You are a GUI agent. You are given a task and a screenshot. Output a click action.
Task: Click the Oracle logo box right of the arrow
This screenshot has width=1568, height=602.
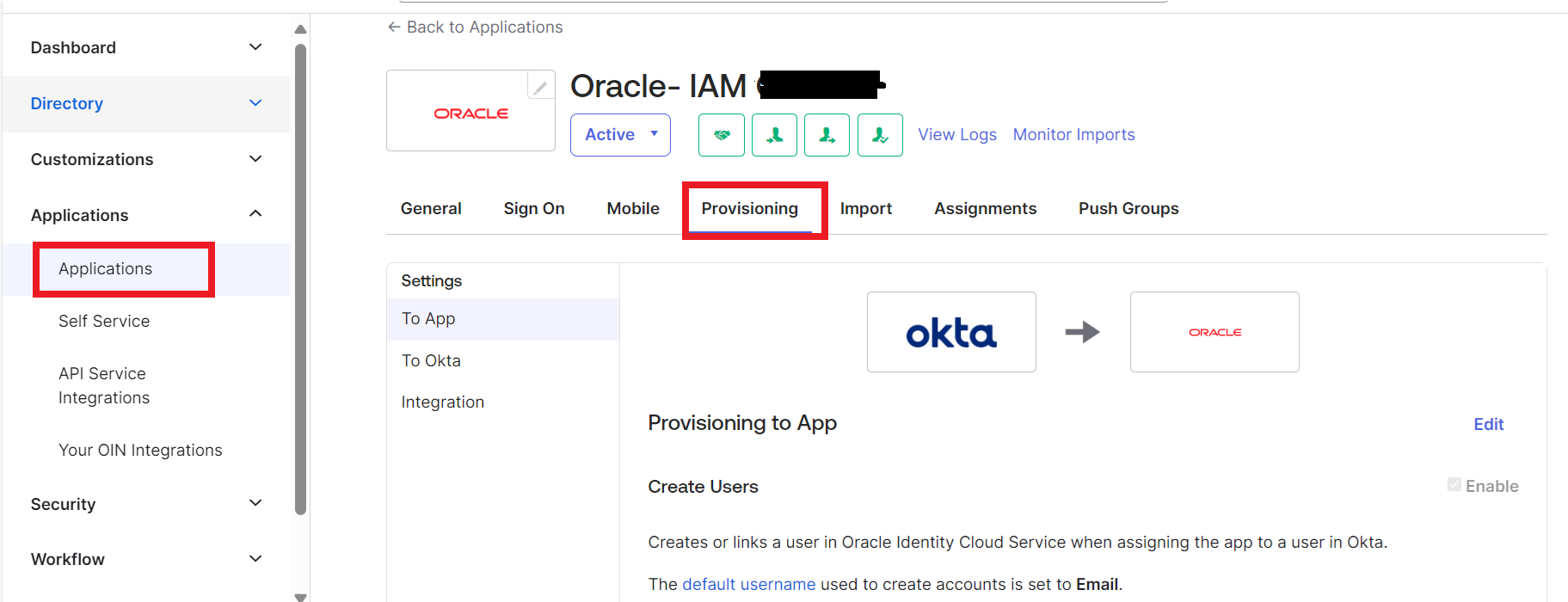pyautogui.click(x=1214, y=332)
